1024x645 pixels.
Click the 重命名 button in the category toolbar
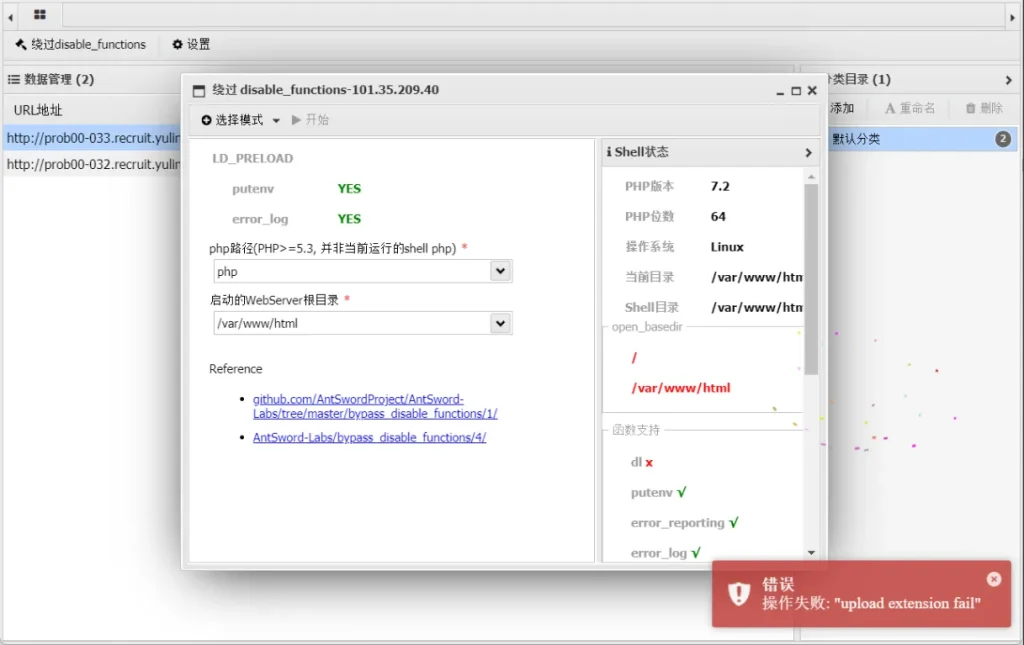click(x=910, y=108)
